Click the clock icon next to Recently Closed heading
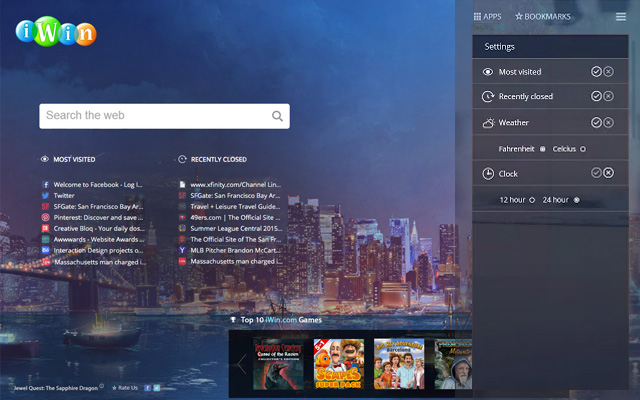 click(x=182, y=159)
